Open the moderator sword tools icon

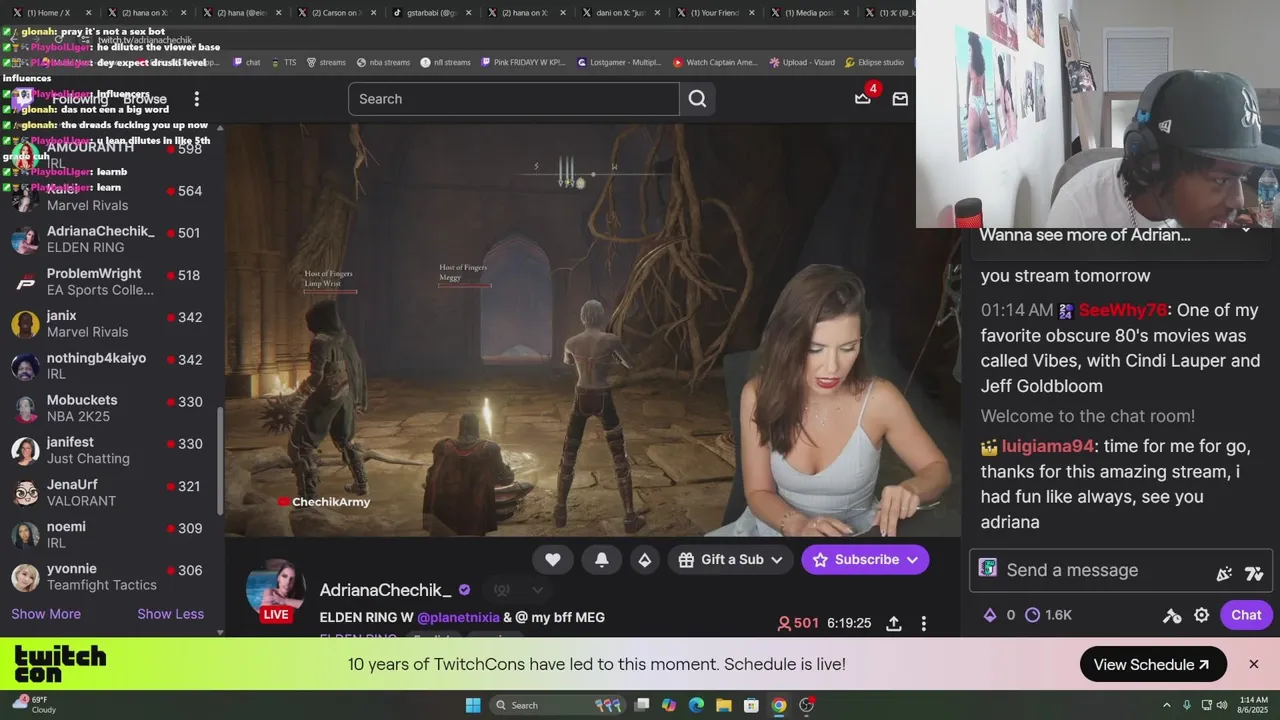pos(1172,615)
